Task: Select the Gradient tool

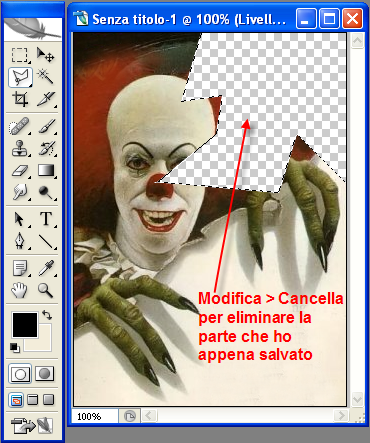Action: coord(46,170)
